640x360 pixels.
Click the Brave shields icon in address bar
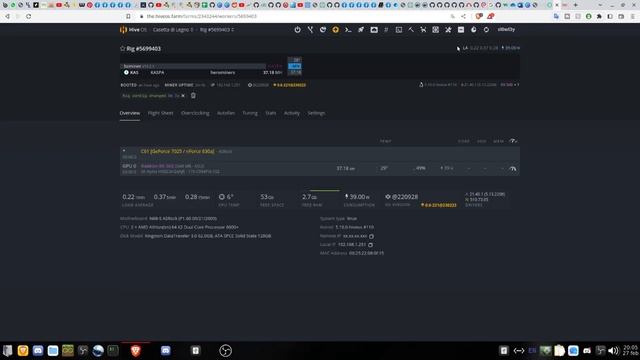tap(479, 16)
